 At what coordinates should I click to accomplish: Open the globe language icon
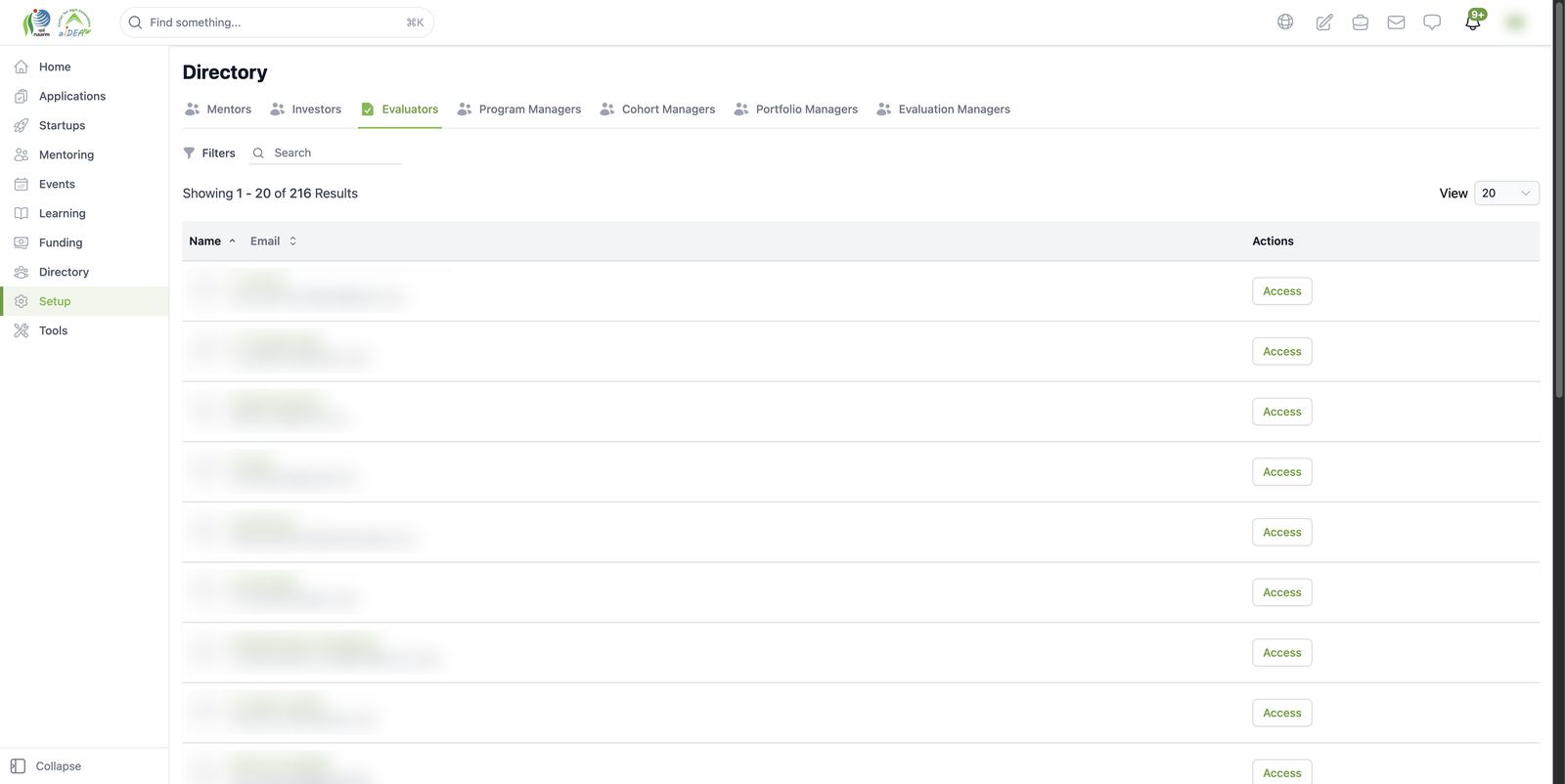pos(1285,22)
